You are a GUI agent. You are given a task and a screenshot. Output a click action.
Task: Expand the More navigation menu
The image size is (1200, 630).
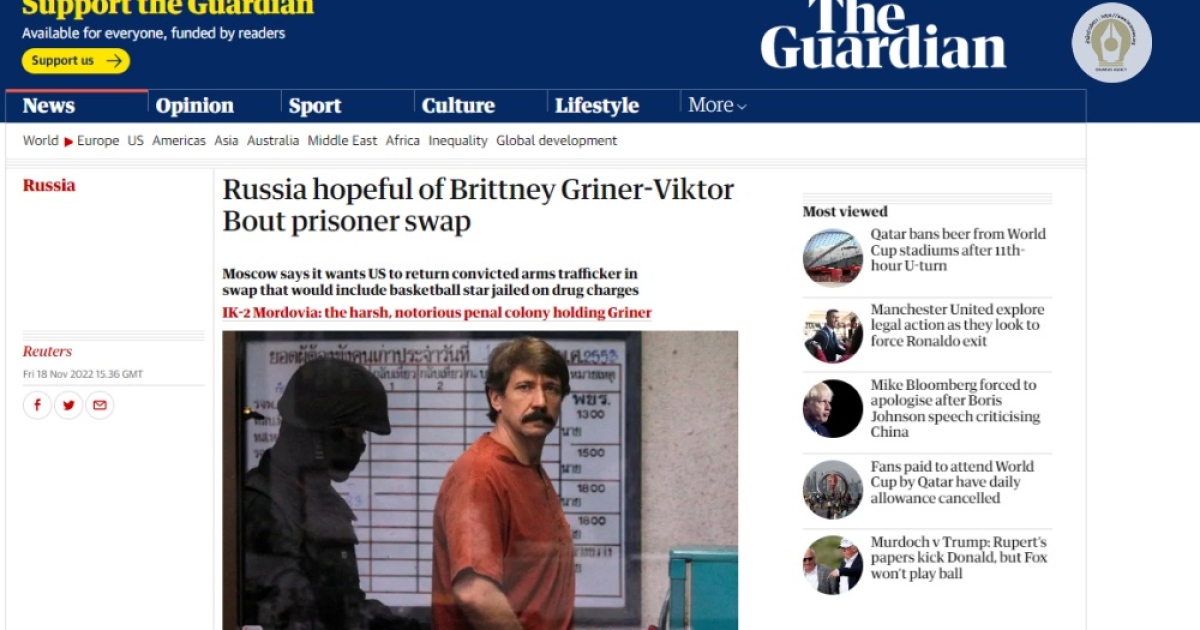[x=717, y=105]
